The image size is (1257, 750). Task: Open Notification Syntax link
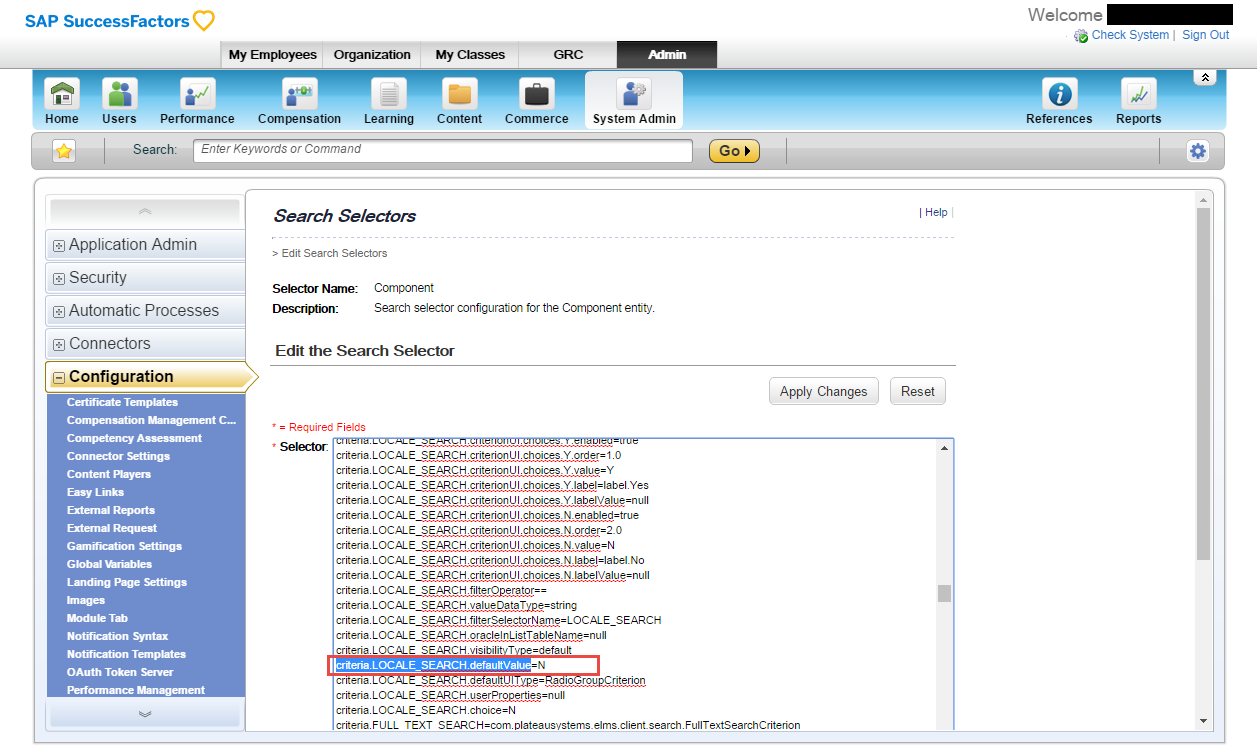pos(117,636)
